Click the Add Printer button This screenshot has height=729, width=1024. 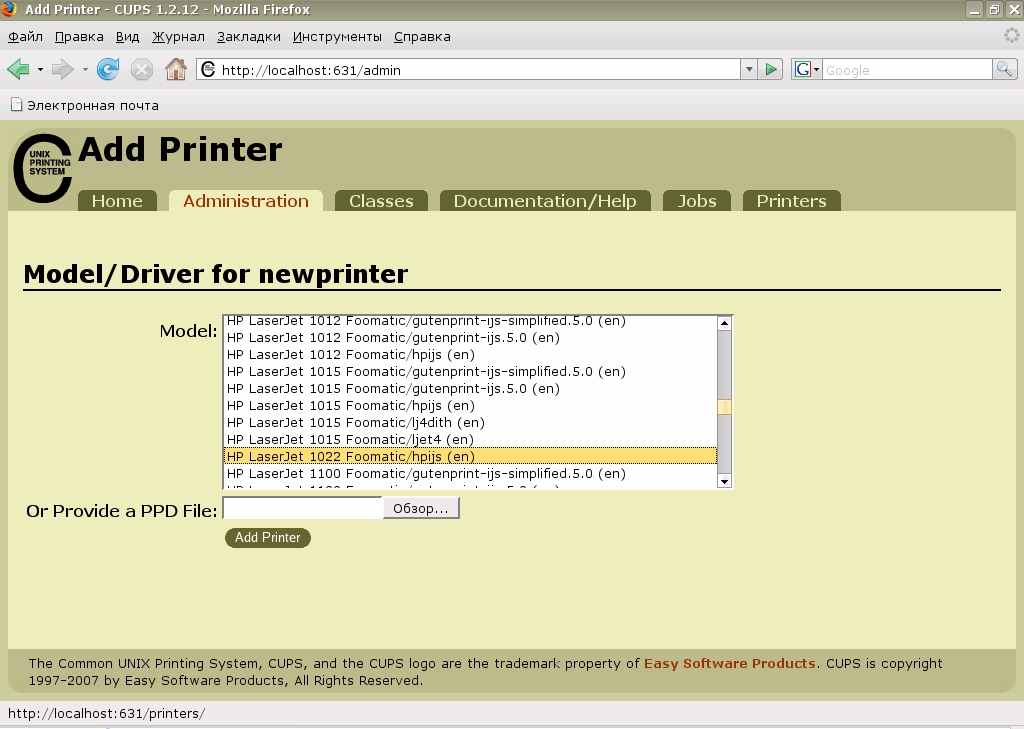268,538
